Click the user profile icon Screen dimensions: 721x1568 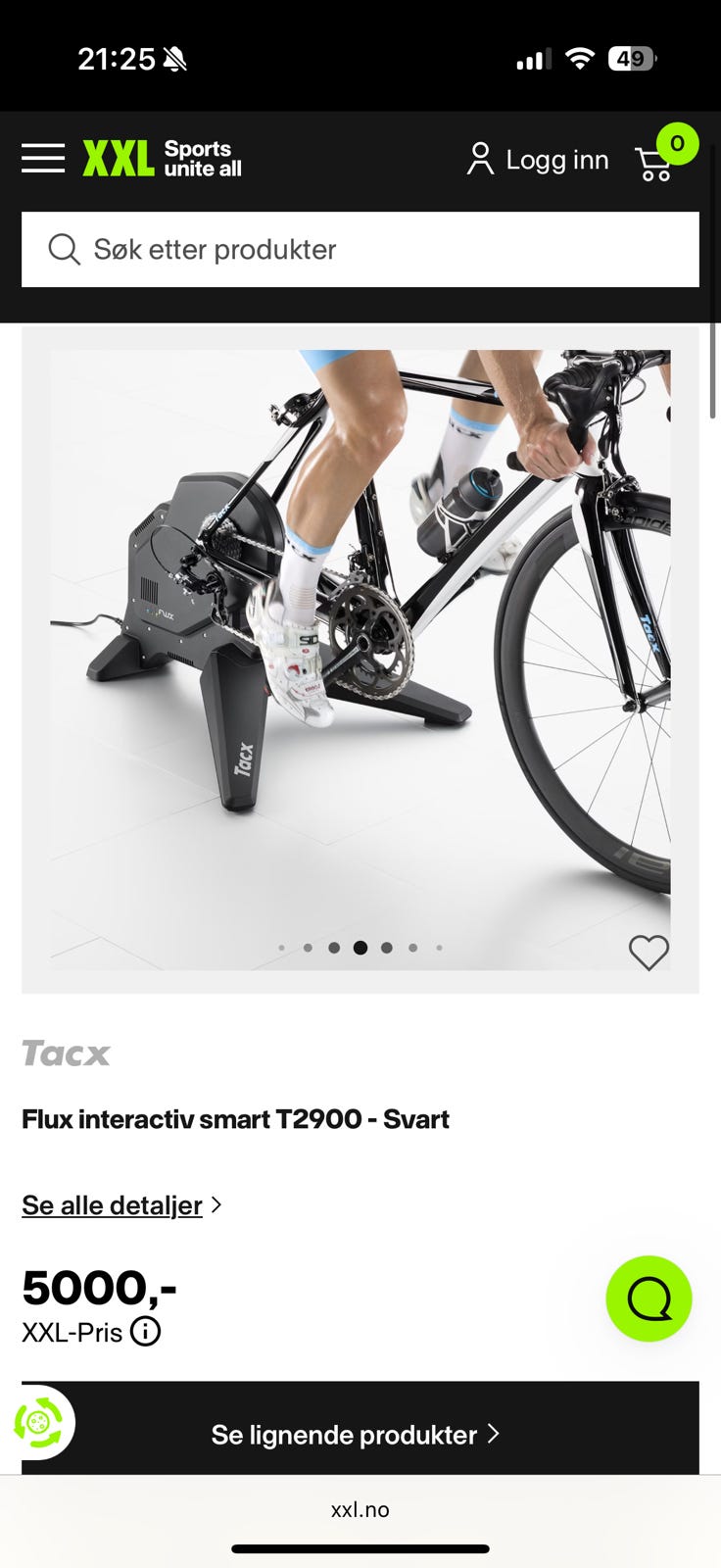[480, 159]
